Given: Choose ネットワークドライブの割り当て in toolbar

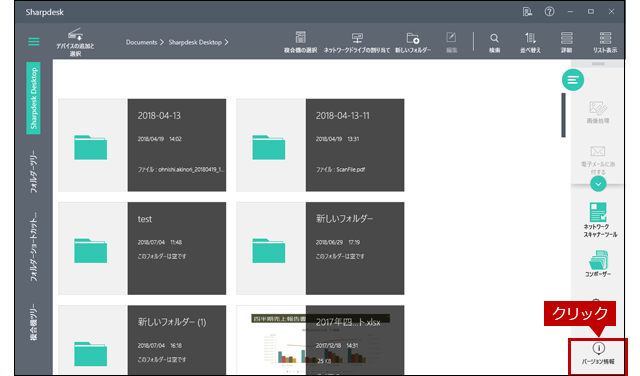Looking at the screenshot, I should pyautogui.click(x=357, y=42).
